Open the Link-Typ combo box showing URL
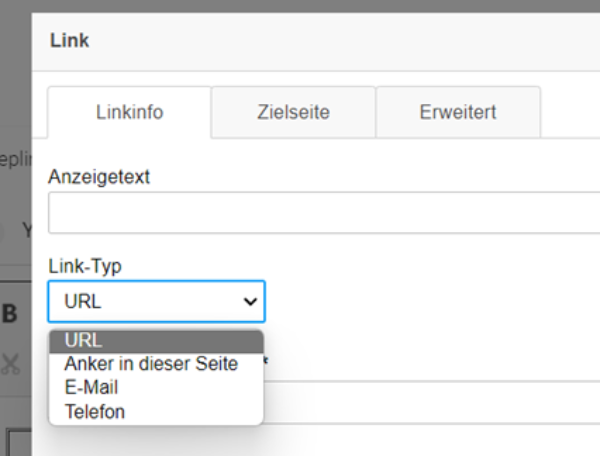The width and height of the screenshot is (600, 456). 157,301
